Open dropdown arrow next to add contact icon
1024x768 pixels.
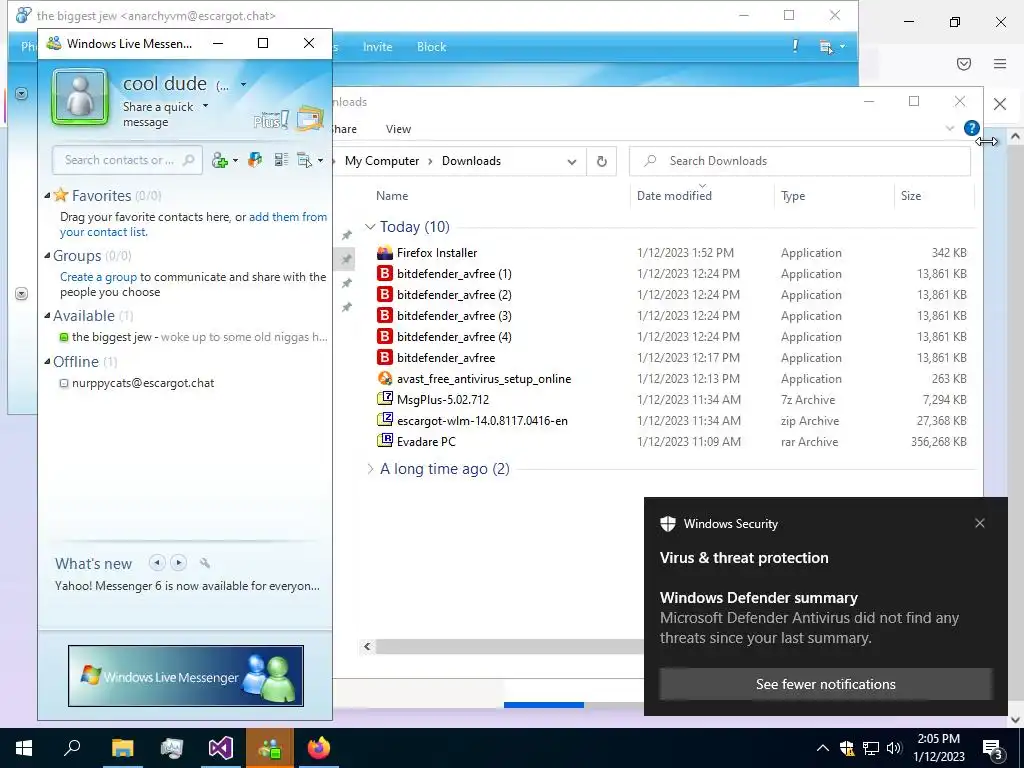(x=235, y=161)
